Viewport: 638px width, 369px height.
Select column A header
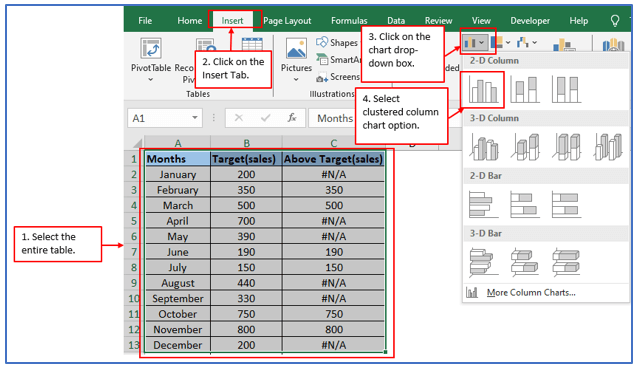[x=177, y=143]
